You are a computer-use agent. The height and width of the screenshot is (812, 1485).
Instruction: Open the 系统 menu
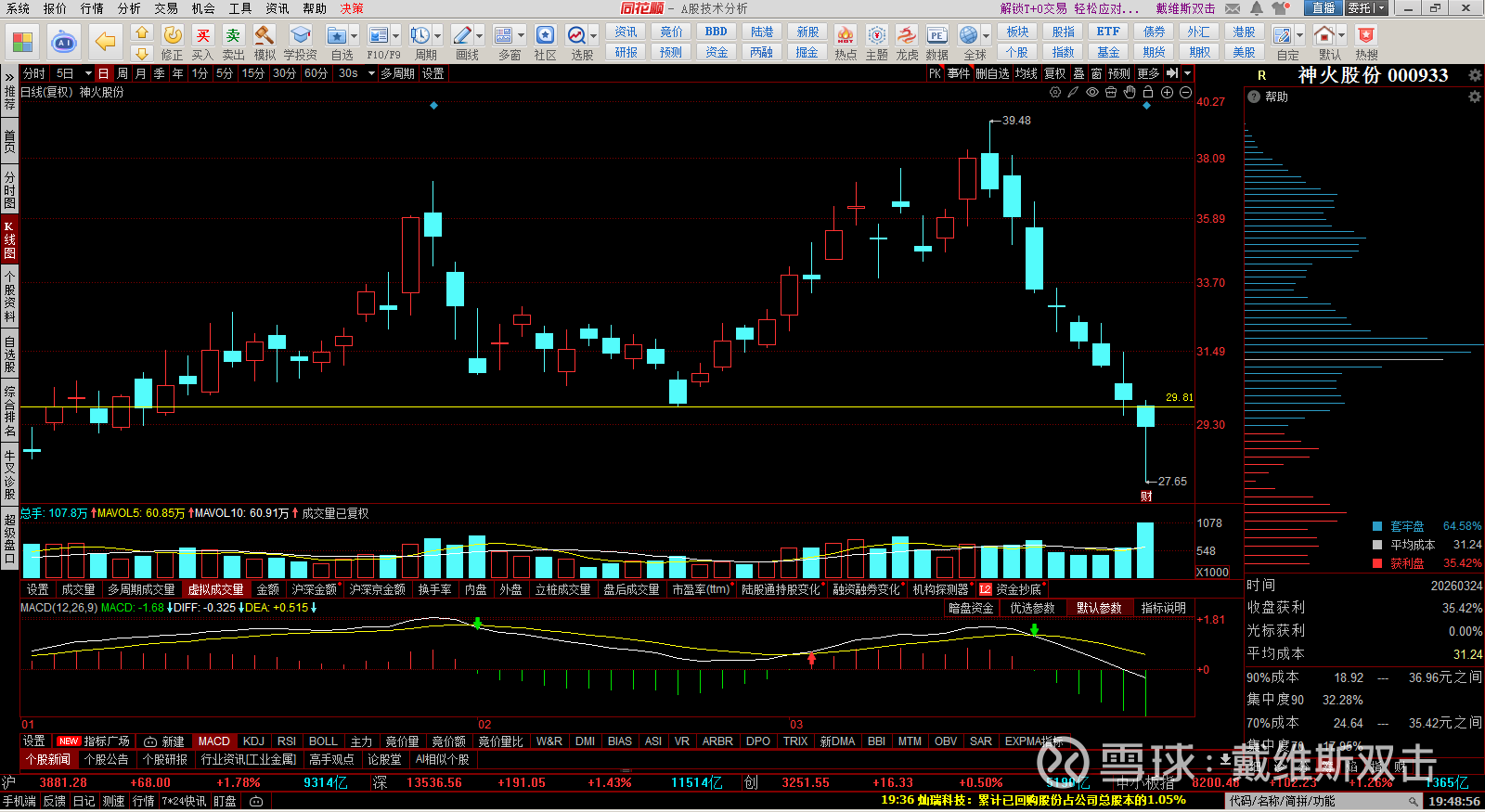point(18,8)
